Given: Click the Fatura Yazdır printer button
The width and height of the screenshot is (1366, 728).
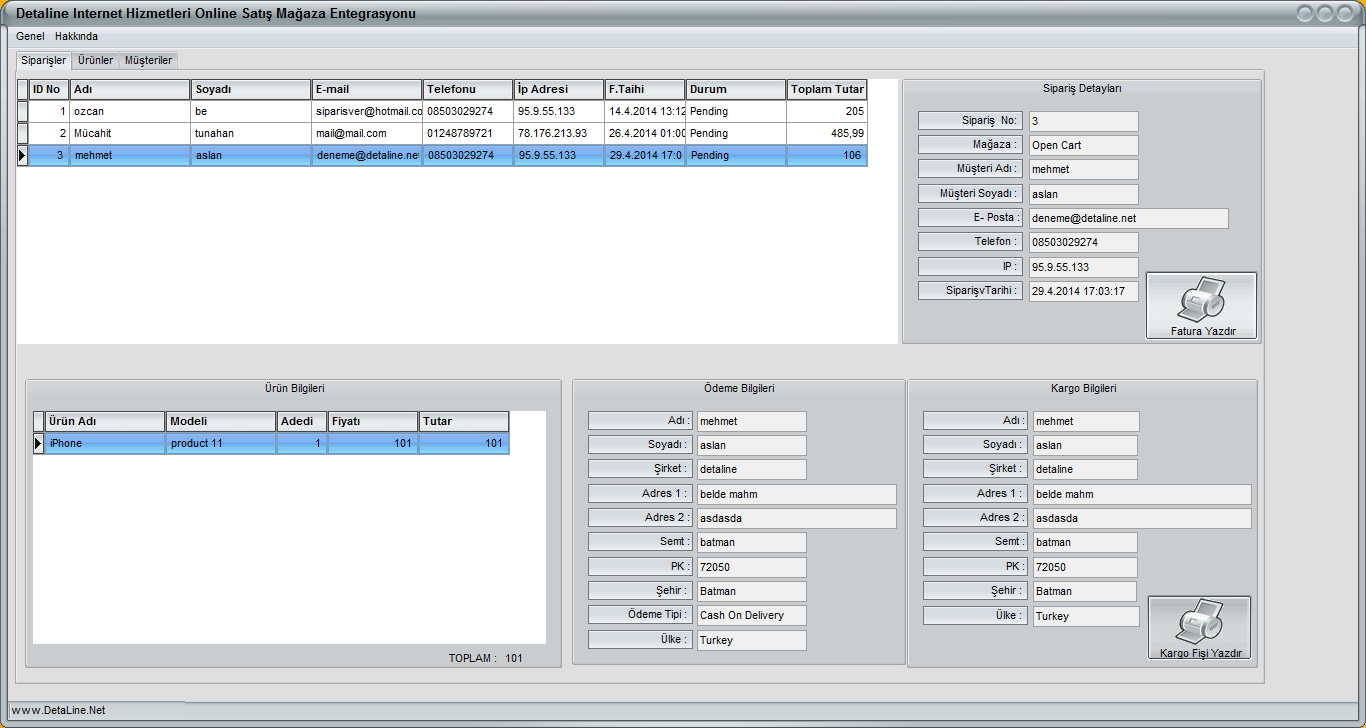Looking at the screenshot, I should [x=1201, y=306].
